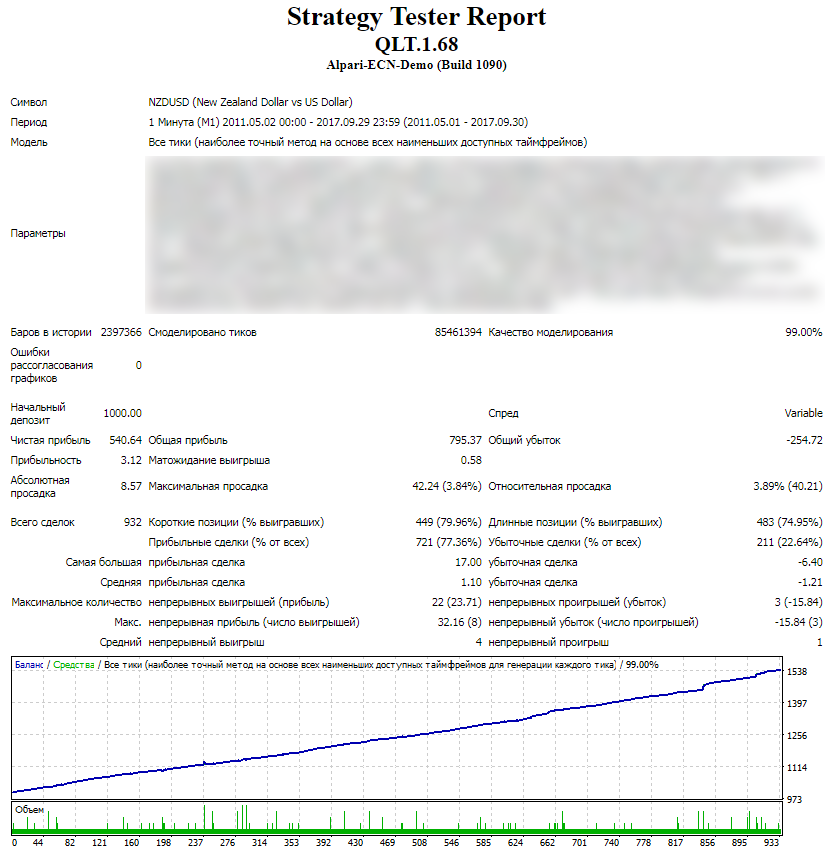Viewport: 832px width, 854px height.
Task: Click consecutive wins value '22 (23.71)'
Action: [x=457, y=602]
